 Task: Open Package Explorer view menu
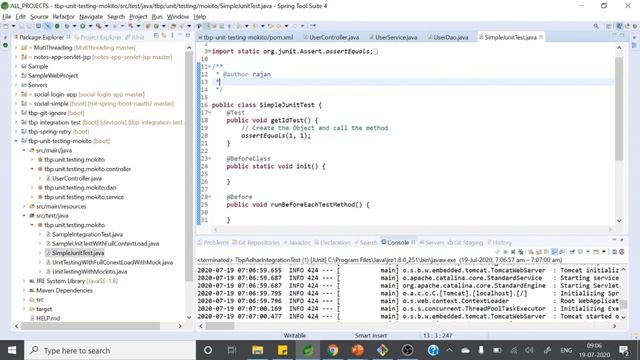(172, 36)
